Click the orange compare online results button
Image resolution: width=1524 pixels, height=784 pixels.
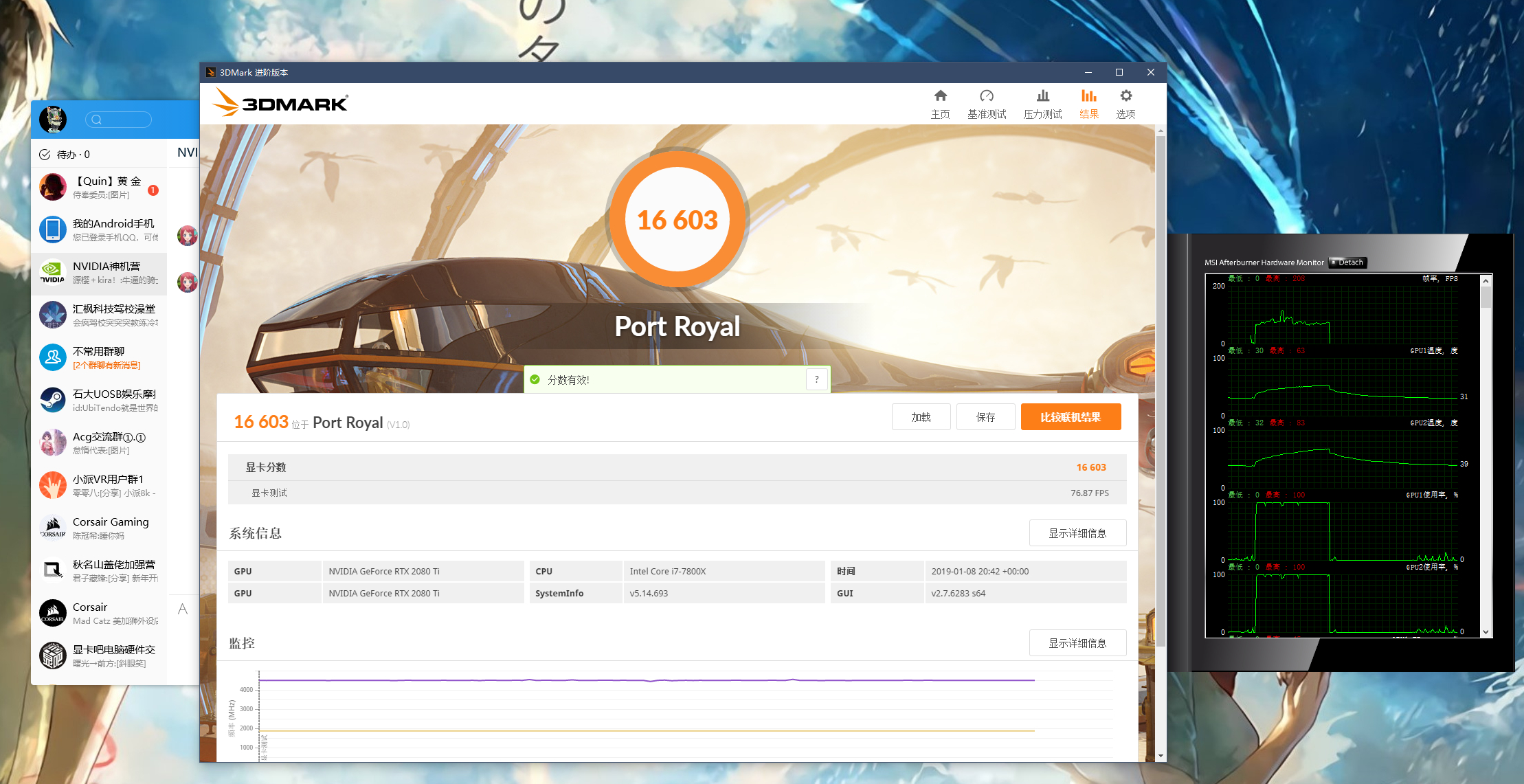point(1071,417)
